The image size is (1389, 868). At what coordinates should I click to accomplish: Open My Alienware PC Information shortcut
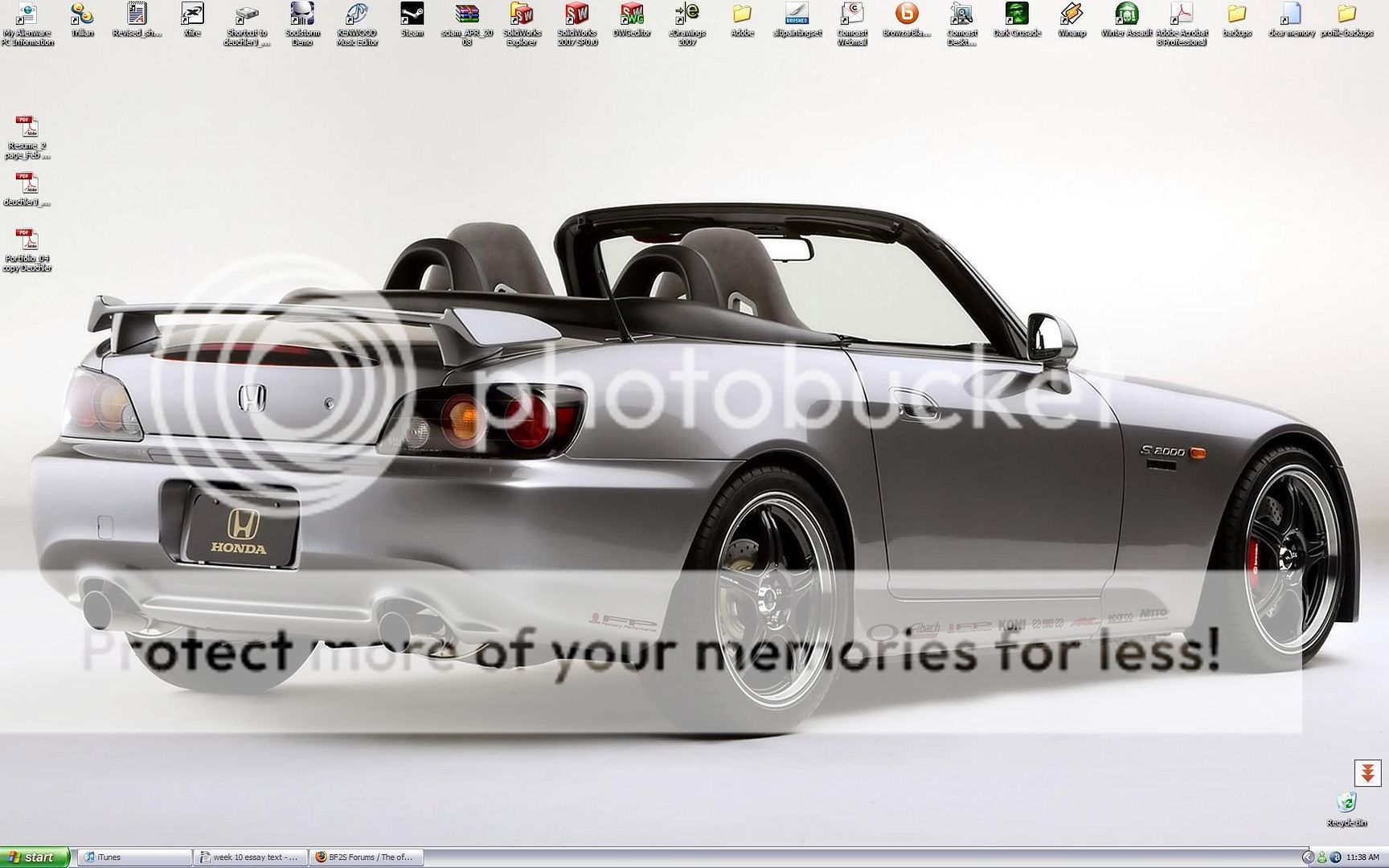[27, 24]
